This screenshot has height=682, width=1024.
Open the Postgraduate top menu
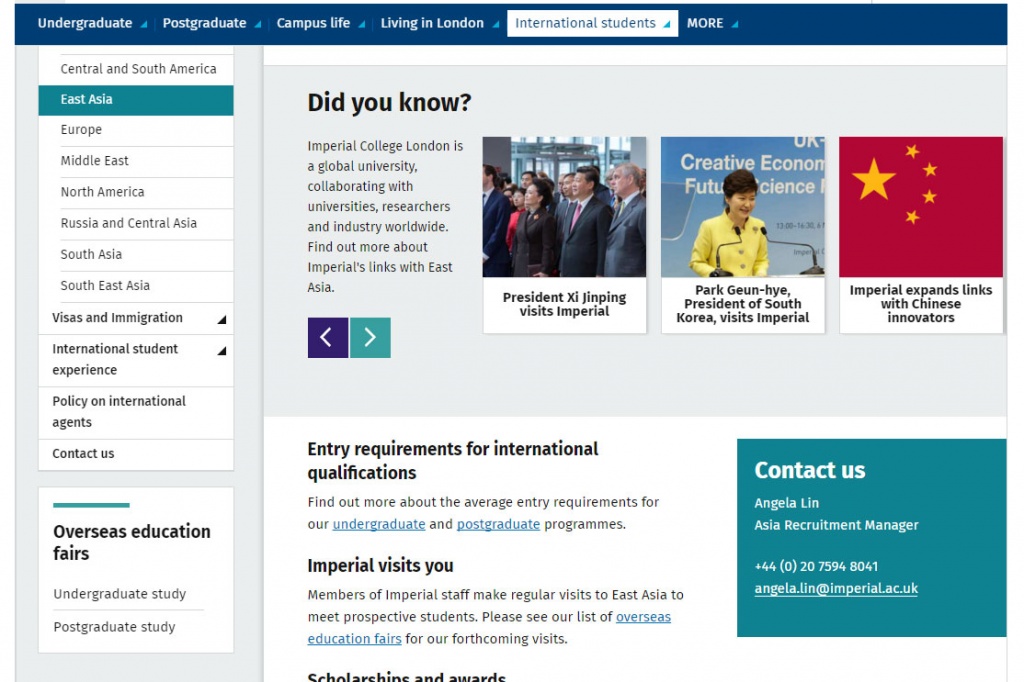tap(204, 23)
